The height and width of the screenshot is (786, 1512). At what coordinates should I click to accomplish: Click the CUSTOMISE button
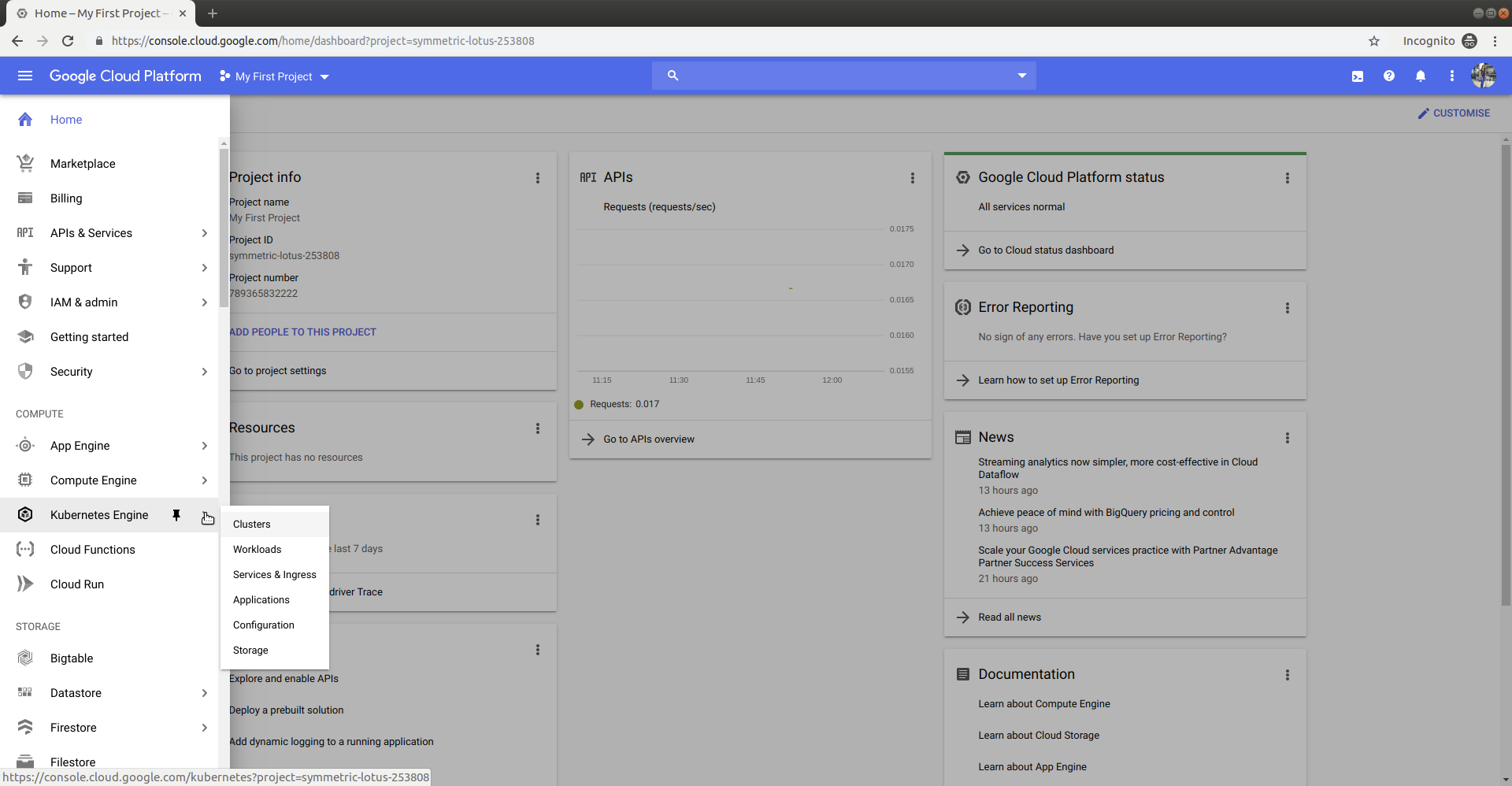tap(1454, 113)
